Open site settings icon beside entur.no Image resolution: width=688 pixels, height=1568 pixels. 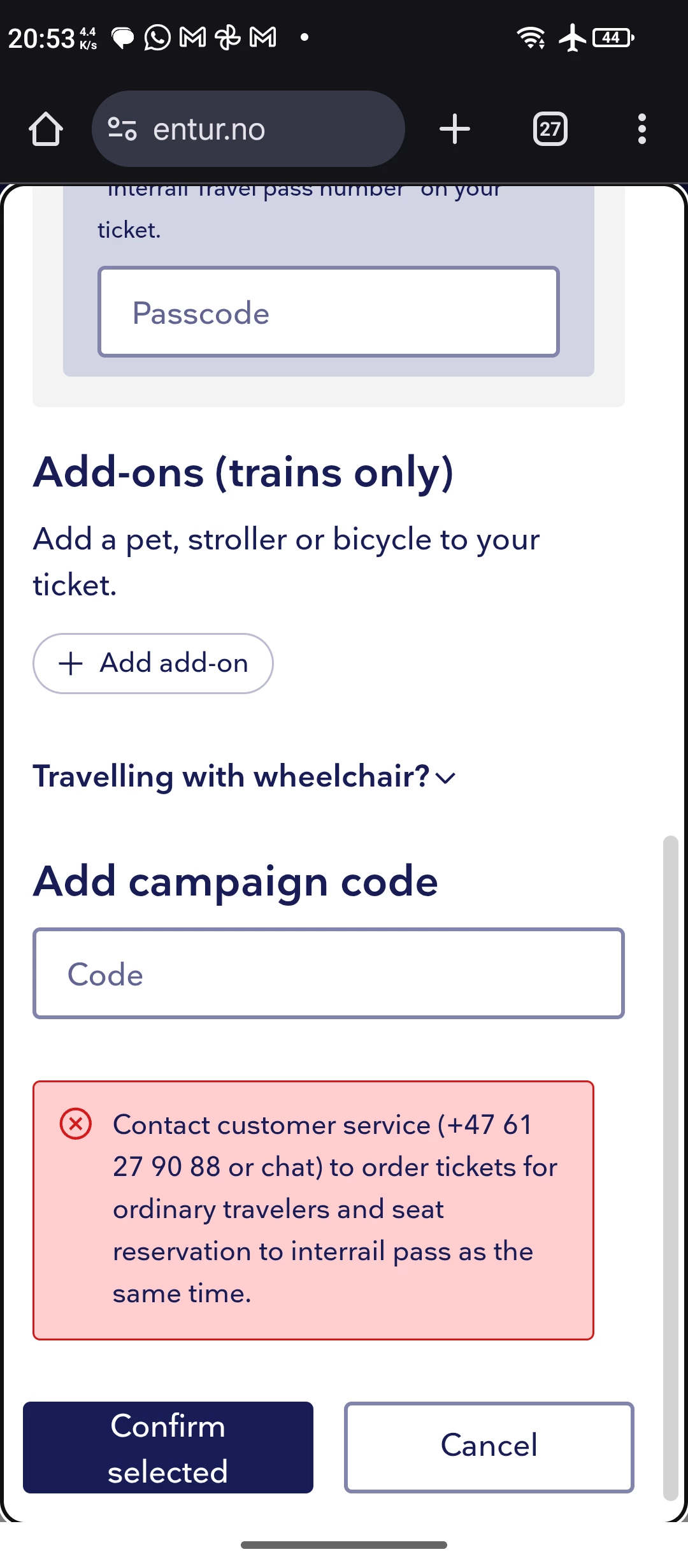tap(122, 129)
